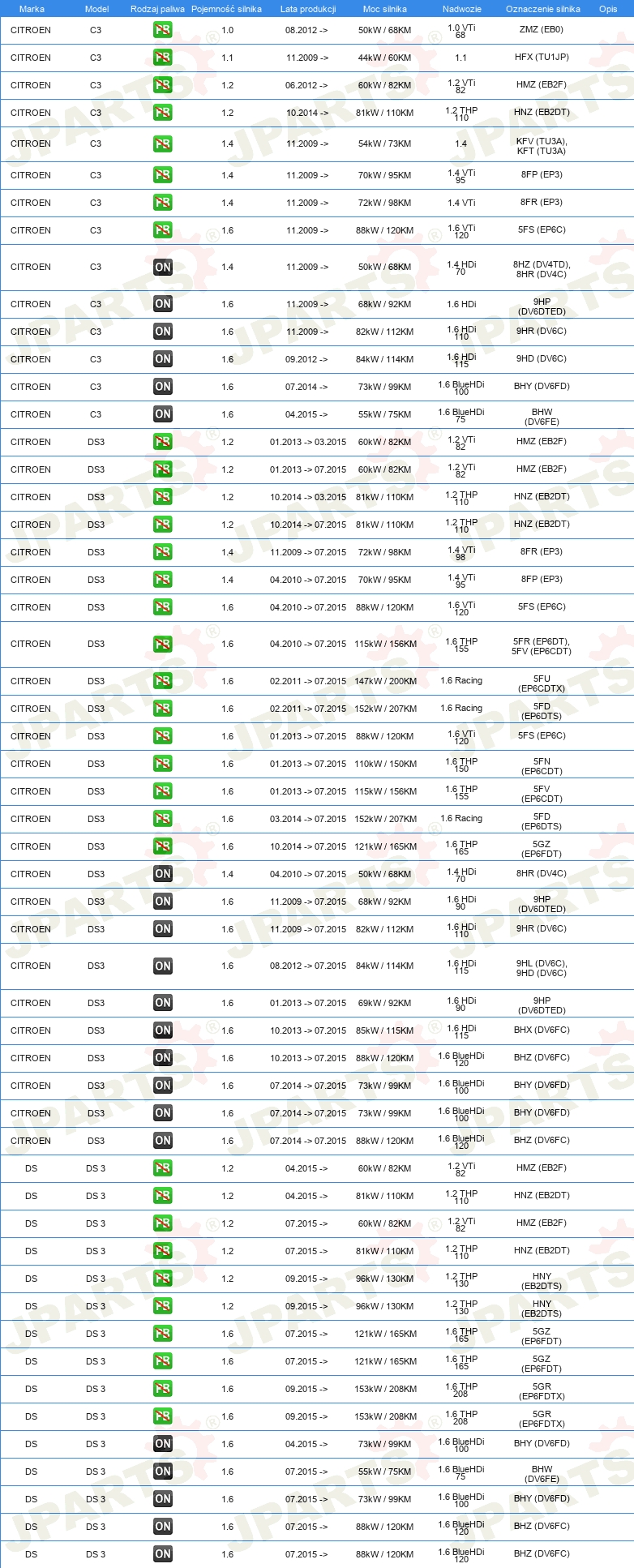Click the 44kW / 60KM power cell
The height and width of the screenshot is (1568, 634).
click(385, 58)
